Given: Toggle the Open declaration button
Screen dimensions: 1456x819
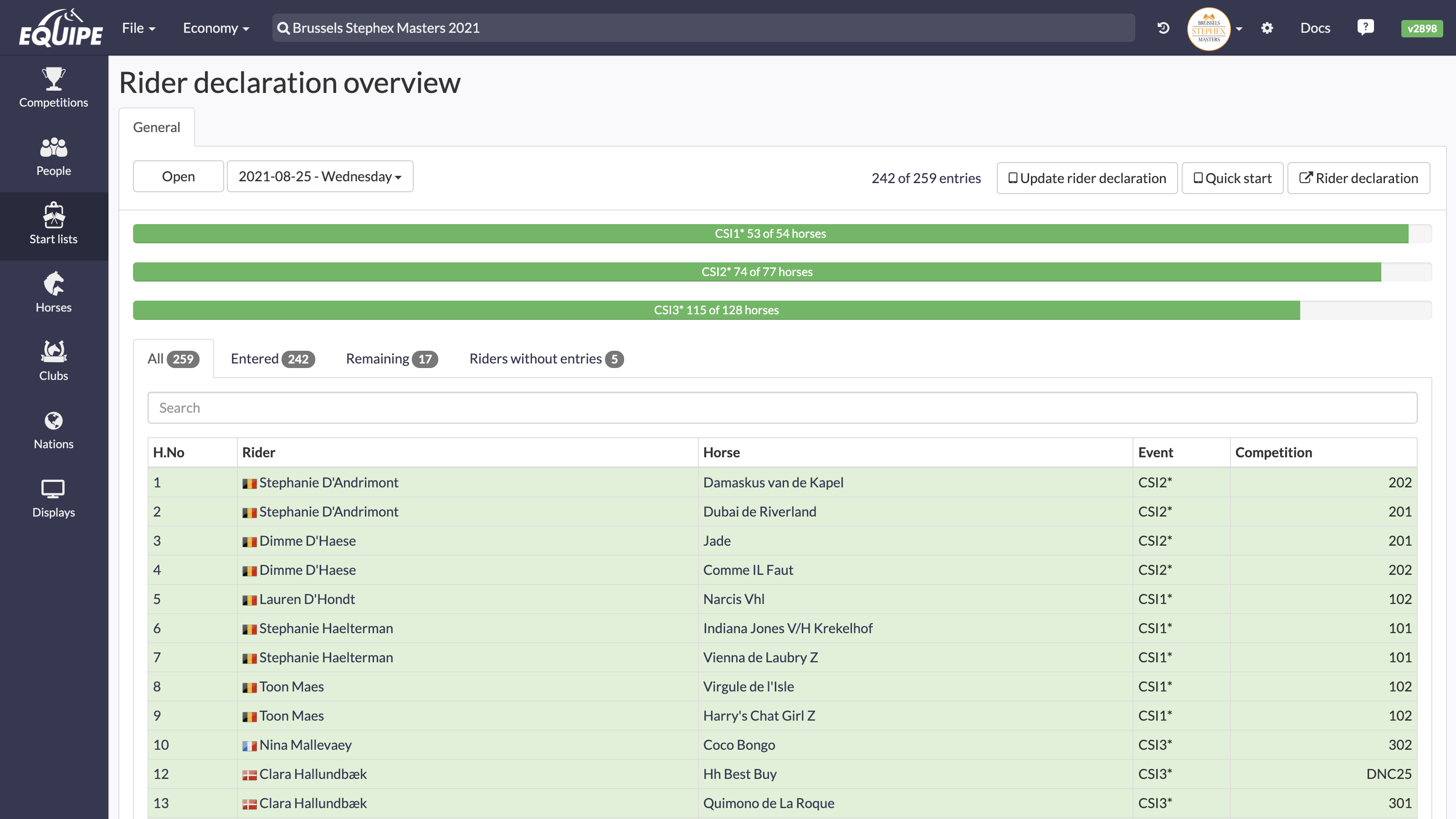Looking at the screenshot, I should tap(178, 176).
